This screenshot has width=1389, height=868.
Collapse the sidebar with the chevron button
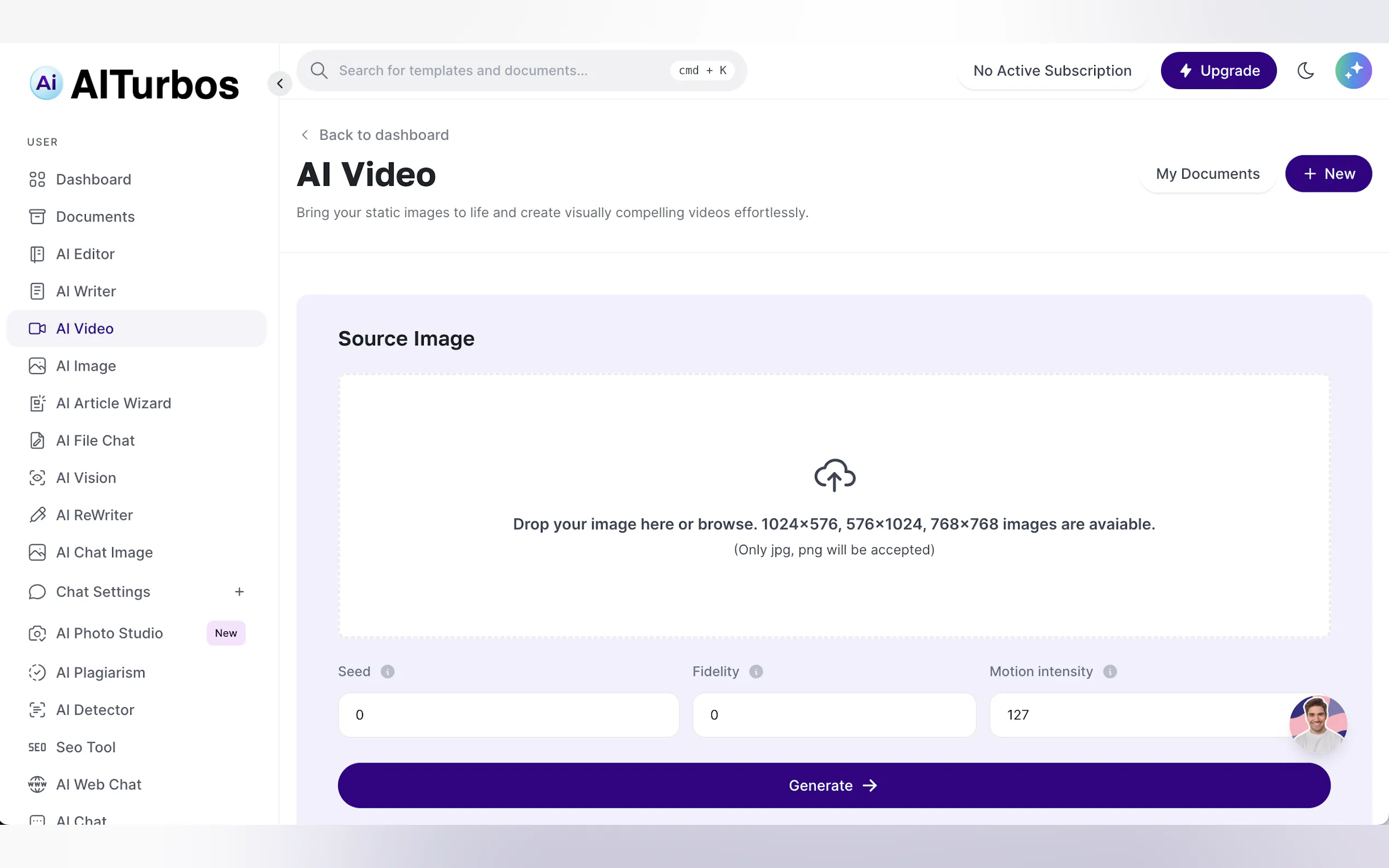279,84
